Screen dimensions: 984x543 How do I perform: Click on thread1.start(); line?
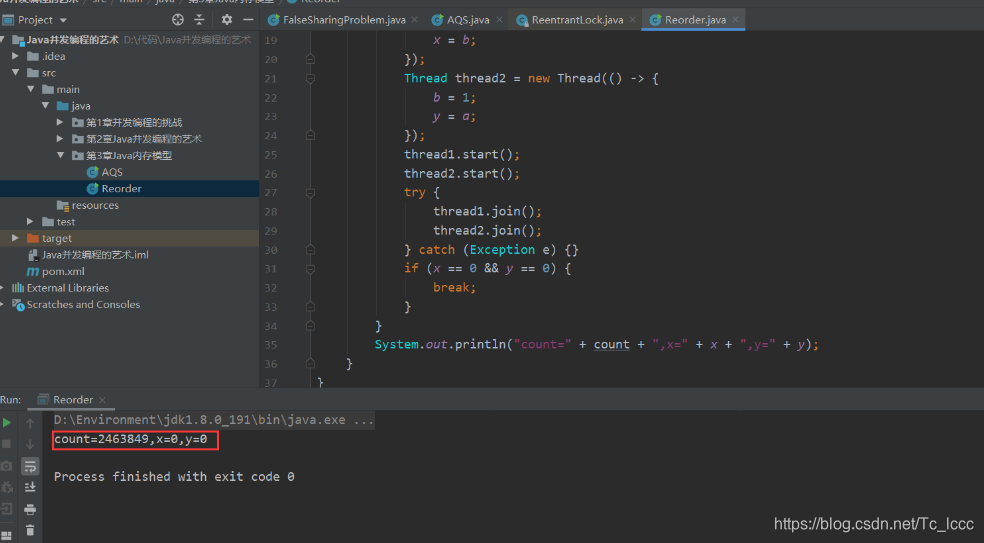click(462, 154)
